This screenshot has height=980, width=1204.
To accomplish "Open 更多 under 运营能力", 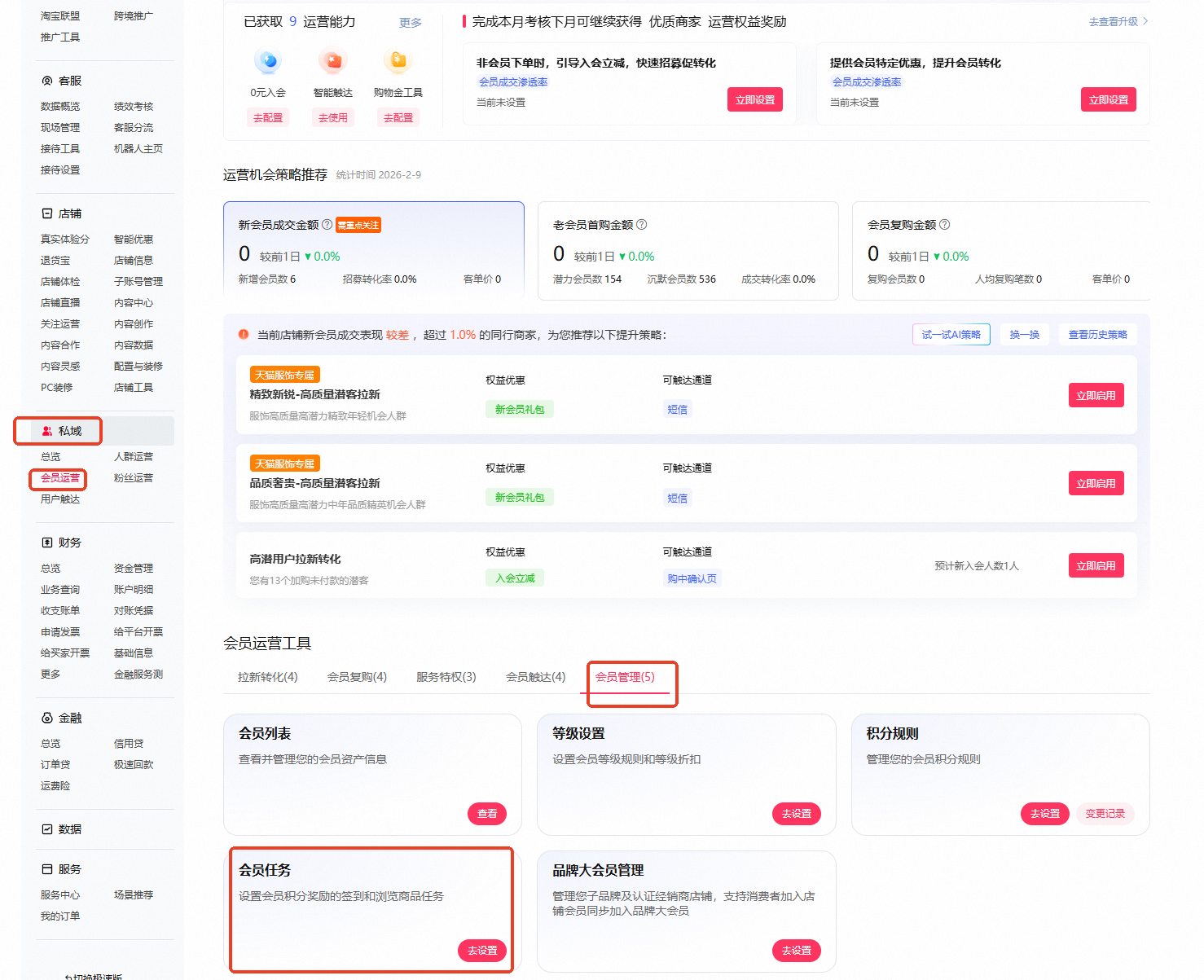I will point(411,23).
